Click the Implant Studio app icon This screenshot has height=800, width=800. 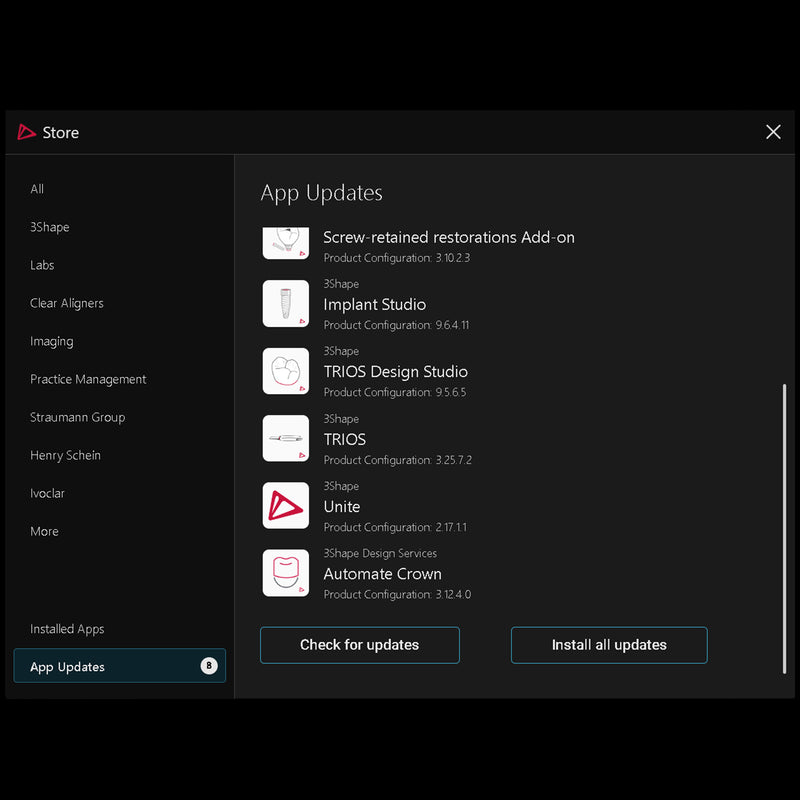285,303
